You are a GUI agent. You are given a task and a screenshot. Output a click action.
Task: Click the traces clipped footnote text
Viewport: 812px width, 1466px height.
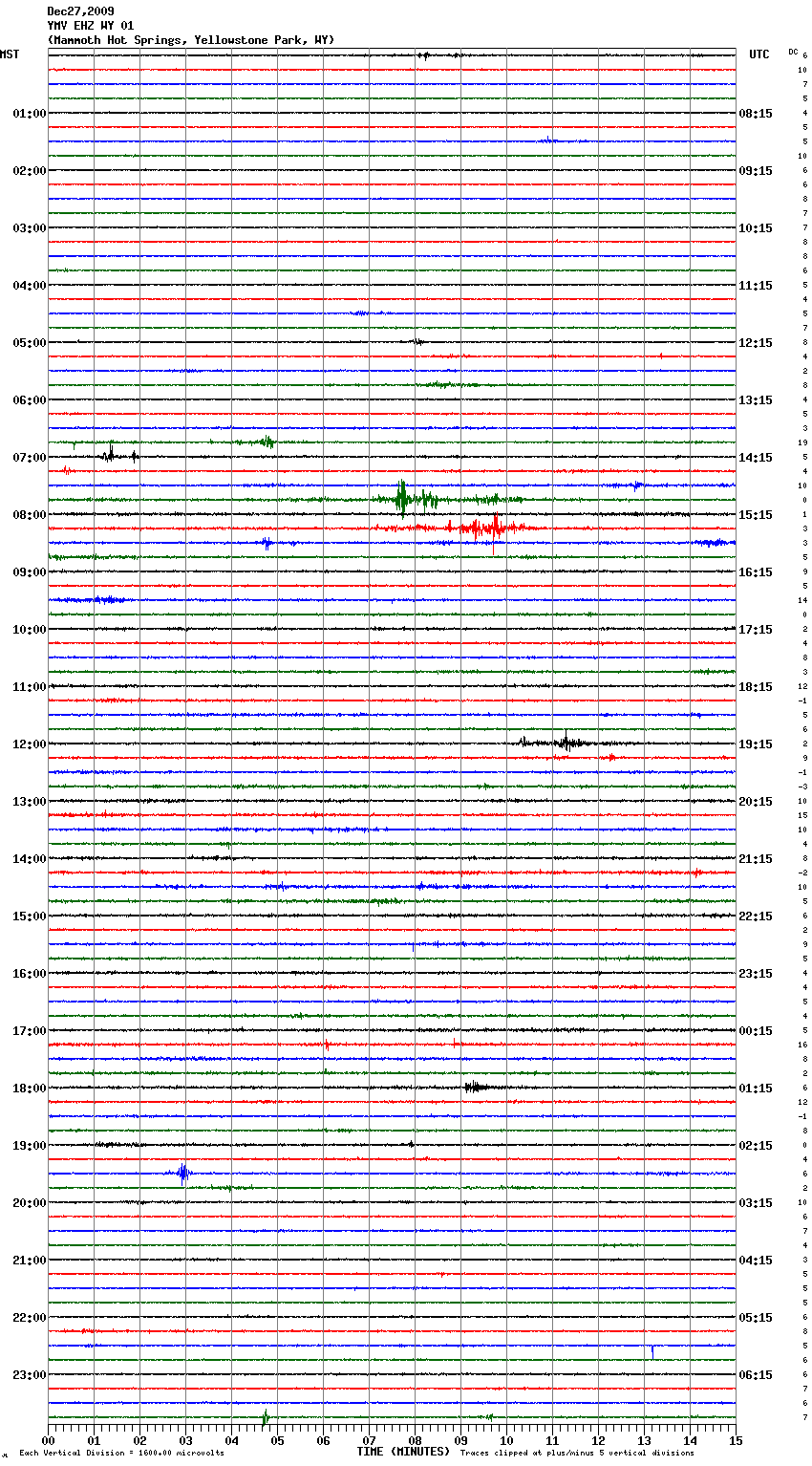coord(577,1454)
